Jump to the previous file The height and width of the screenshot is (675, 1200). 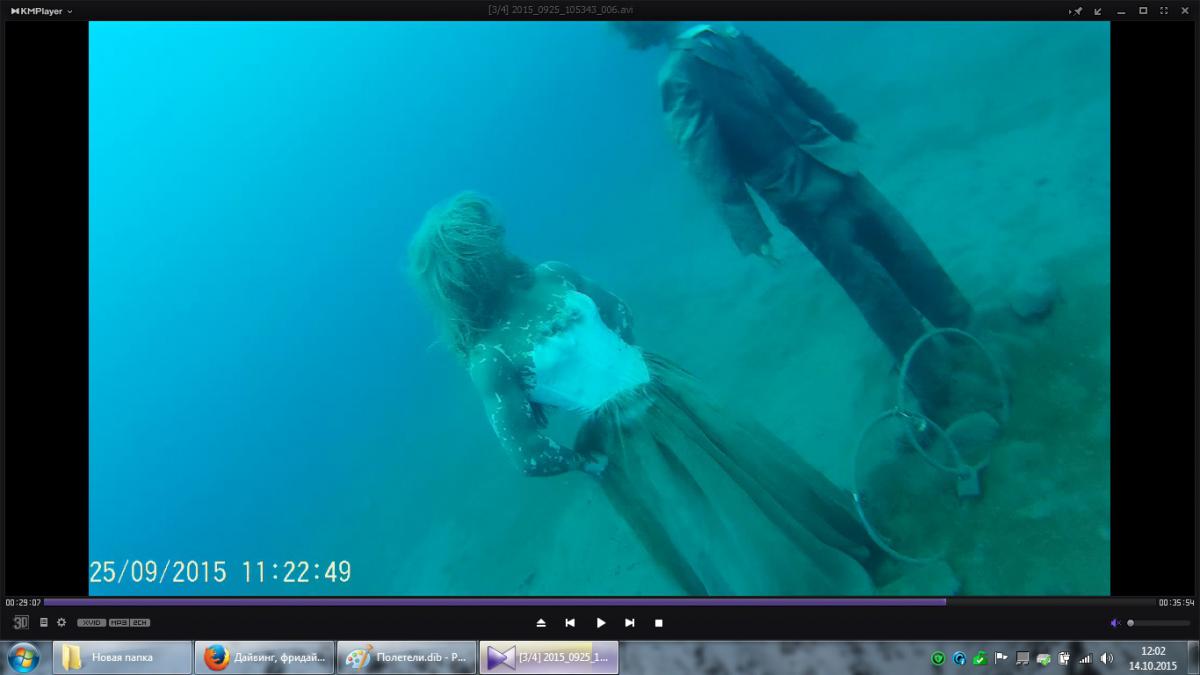570,623
